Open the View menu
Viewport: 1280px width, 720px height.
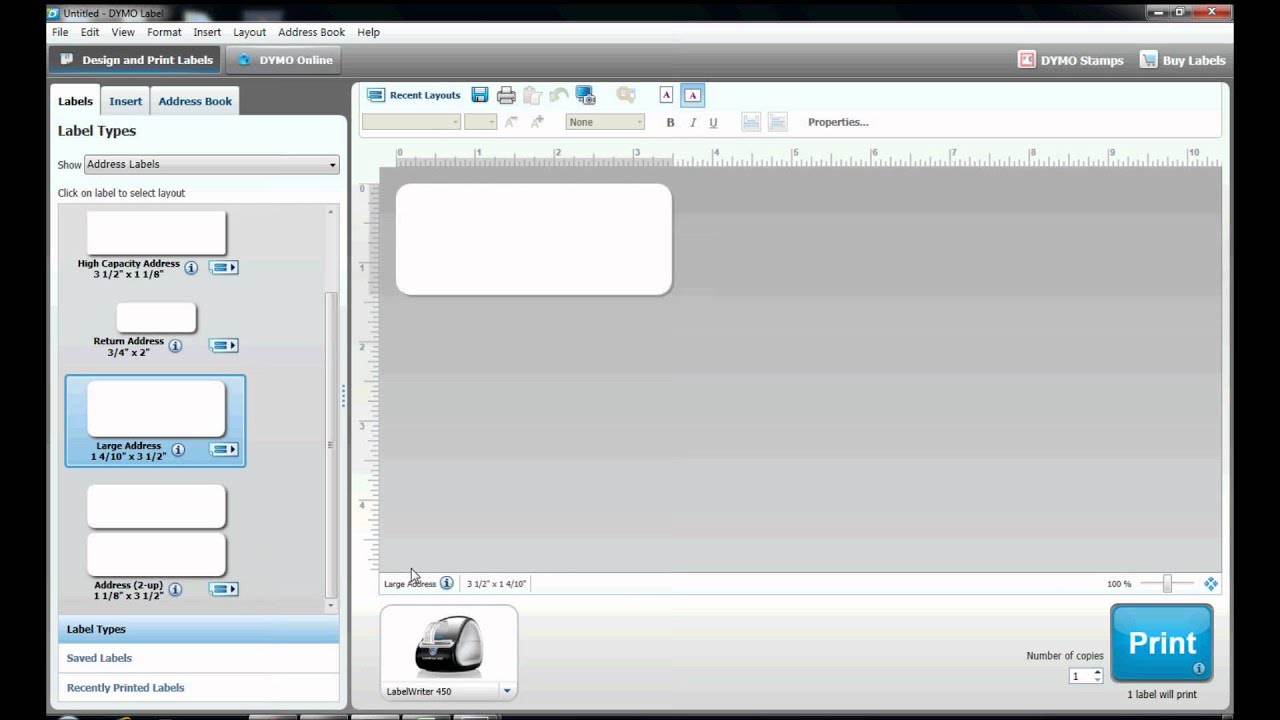pyautogui.click(x=123, y=32)
